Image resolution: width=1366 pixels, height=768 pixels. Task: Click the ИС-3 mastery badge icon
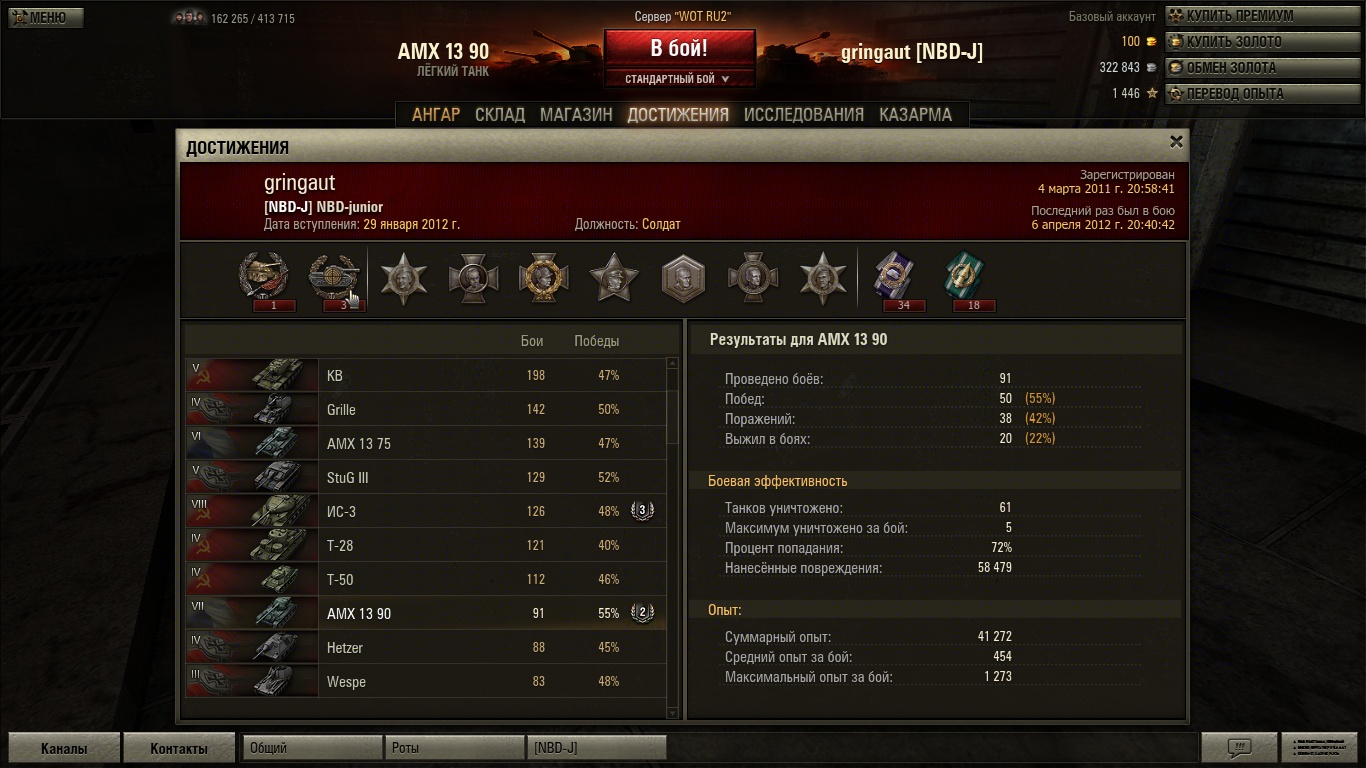point(643,511)
